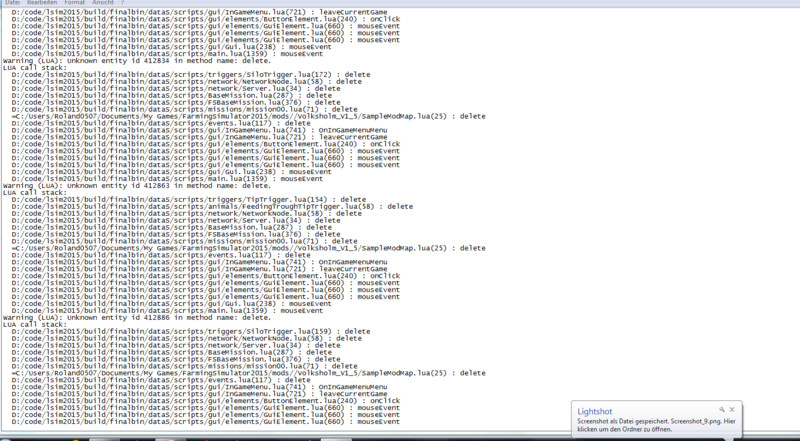Dismiss the Lightshot notification with X
Screen dimensions: 800x441
tap(732, 409)
